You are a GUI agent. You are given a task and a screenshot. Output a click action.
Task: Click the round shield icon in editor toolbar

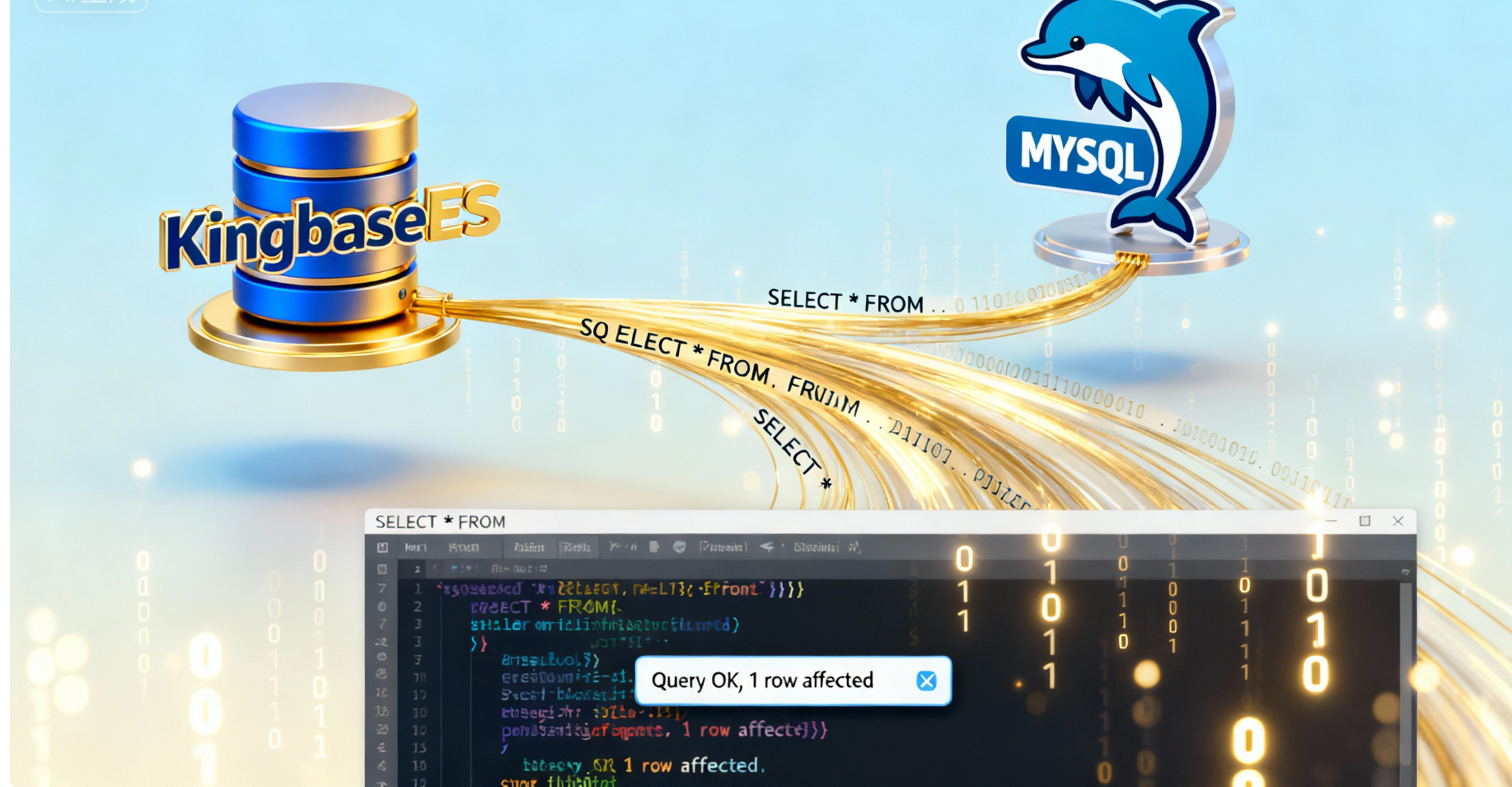click(x=679, y=546)
